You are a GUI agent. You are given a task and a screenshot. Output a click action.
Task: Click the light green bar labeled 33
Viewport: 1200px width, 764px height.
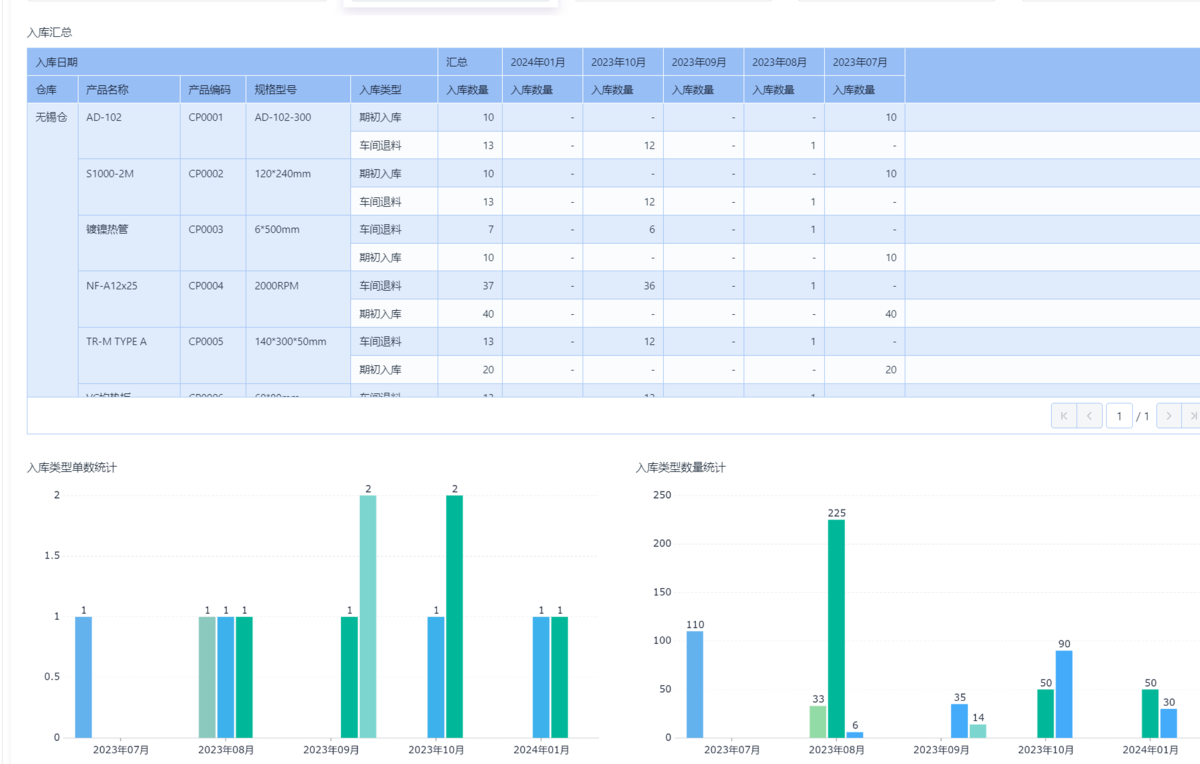click(818, 722)
